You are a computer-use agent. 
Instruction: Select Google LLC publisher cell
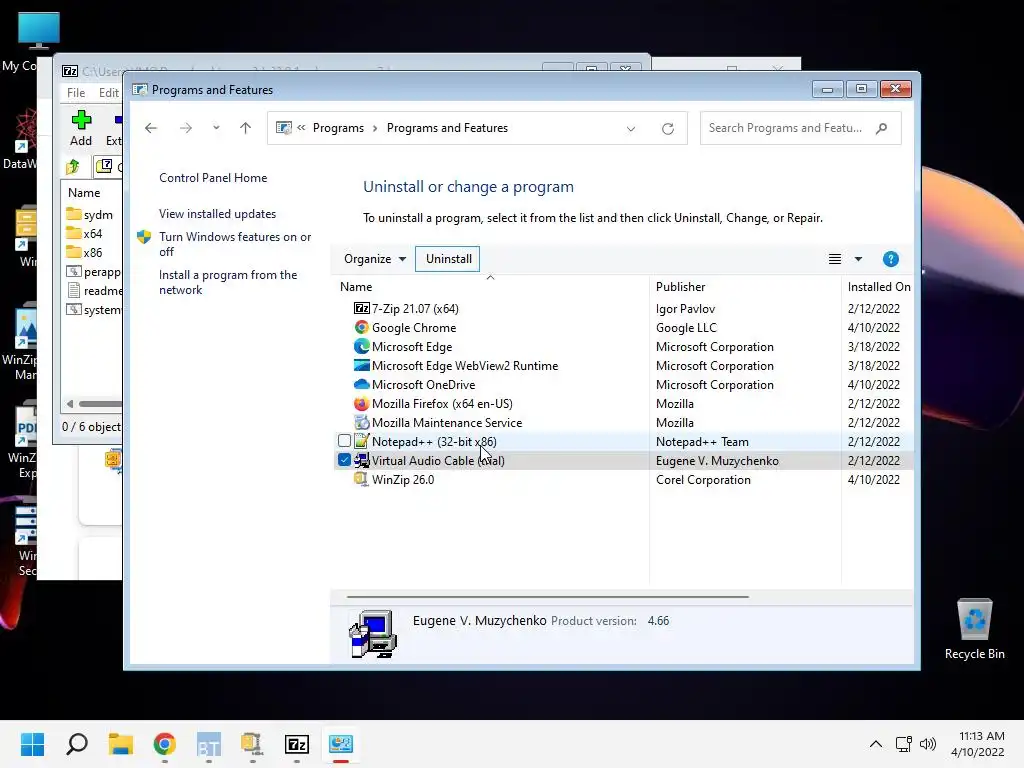click(686, 327)
